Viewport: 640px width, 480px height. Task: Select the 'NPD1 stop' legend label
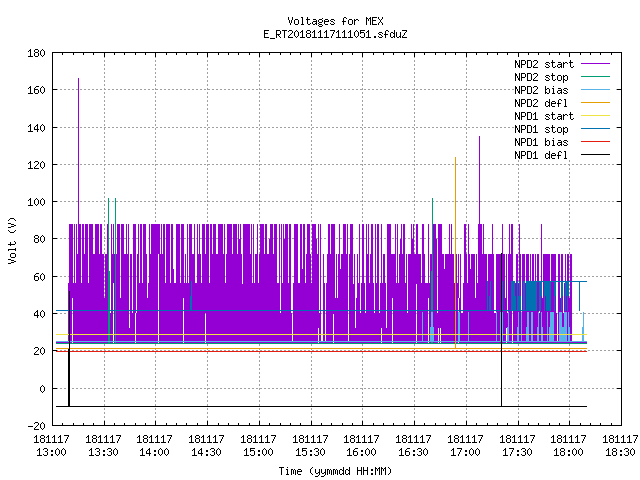coord(541,129)
